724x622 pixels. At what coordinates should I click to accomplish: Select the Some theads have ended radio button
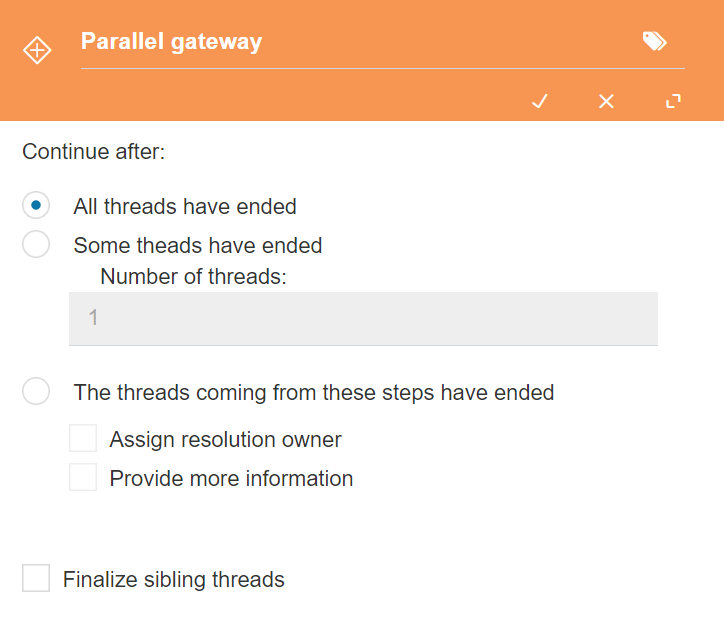pyautogui.click(x=36, y=244)
